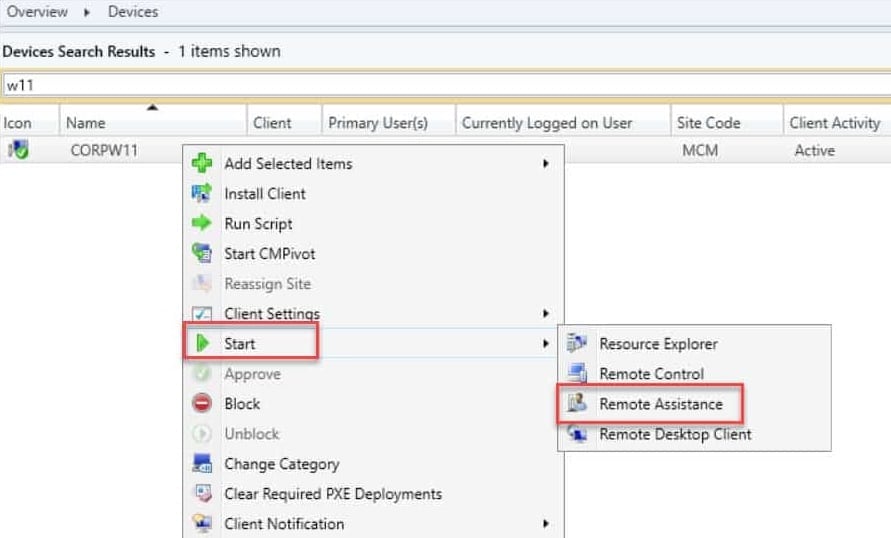This screenshot has height=538, width=891.
Task: Go to Overview breadcrumb
Action: tap(37, 11)
